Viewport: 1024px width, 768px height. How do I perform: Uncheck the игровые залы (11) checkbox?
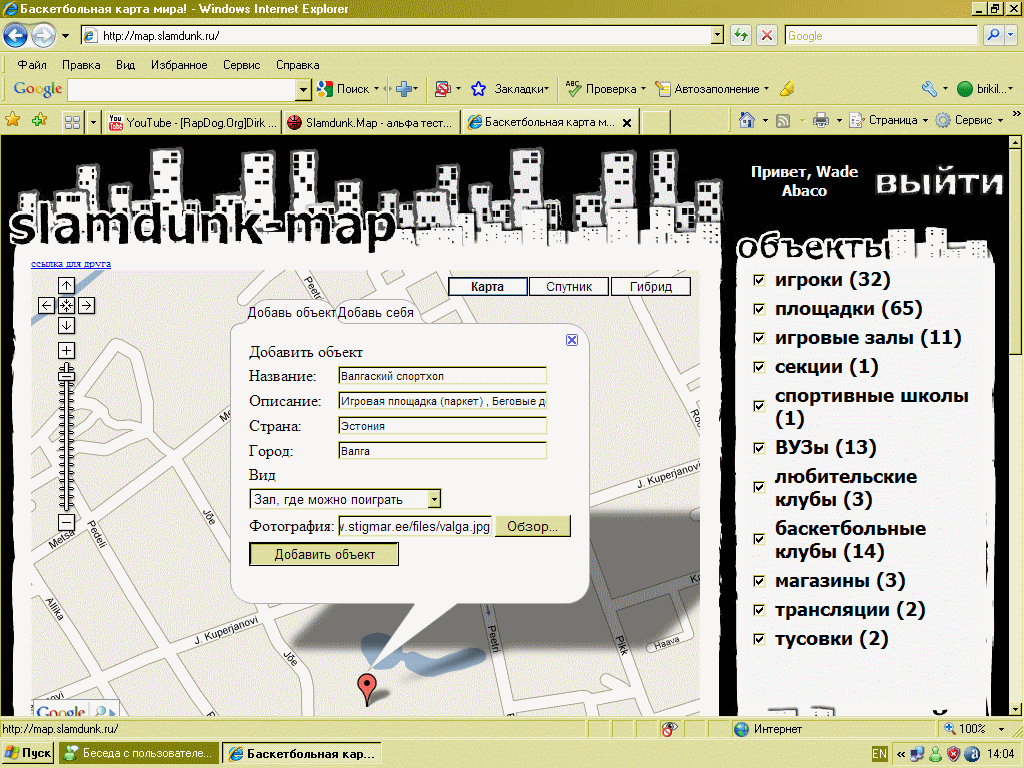pos(759,338)
